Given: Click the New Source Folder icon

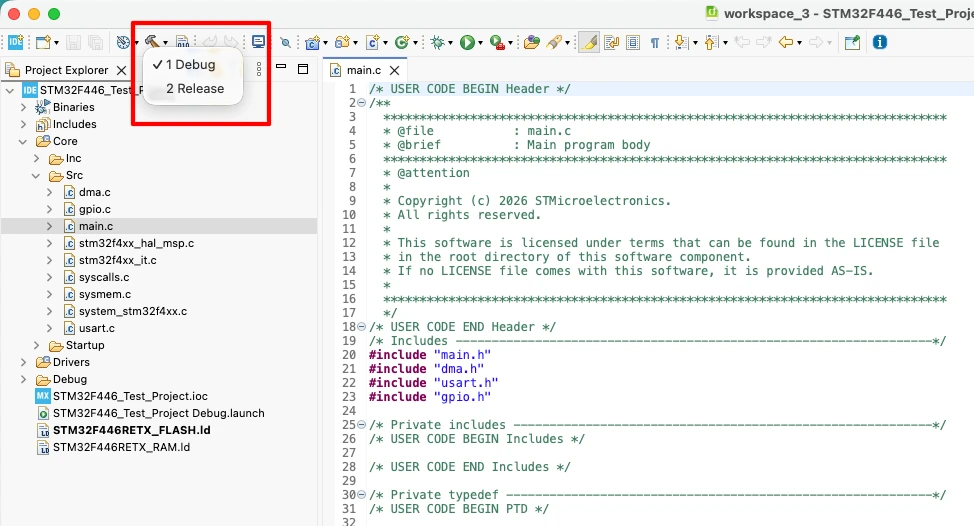Looking at the screenshot, I should pyautogui.click(x=342, y=42).
